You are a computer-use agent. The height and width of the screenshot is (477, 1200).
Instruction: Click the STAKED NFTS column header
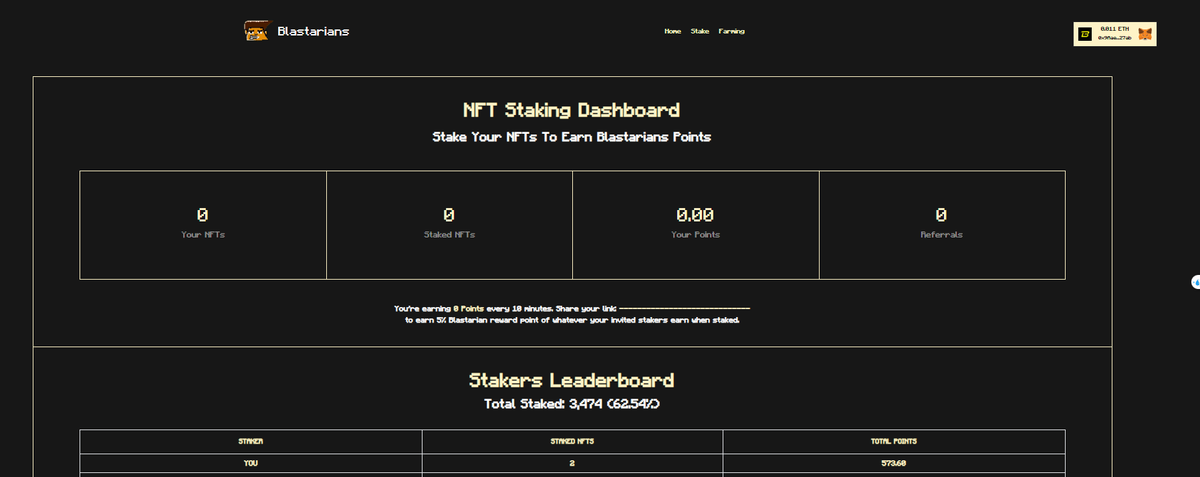(x=572, y=441)
